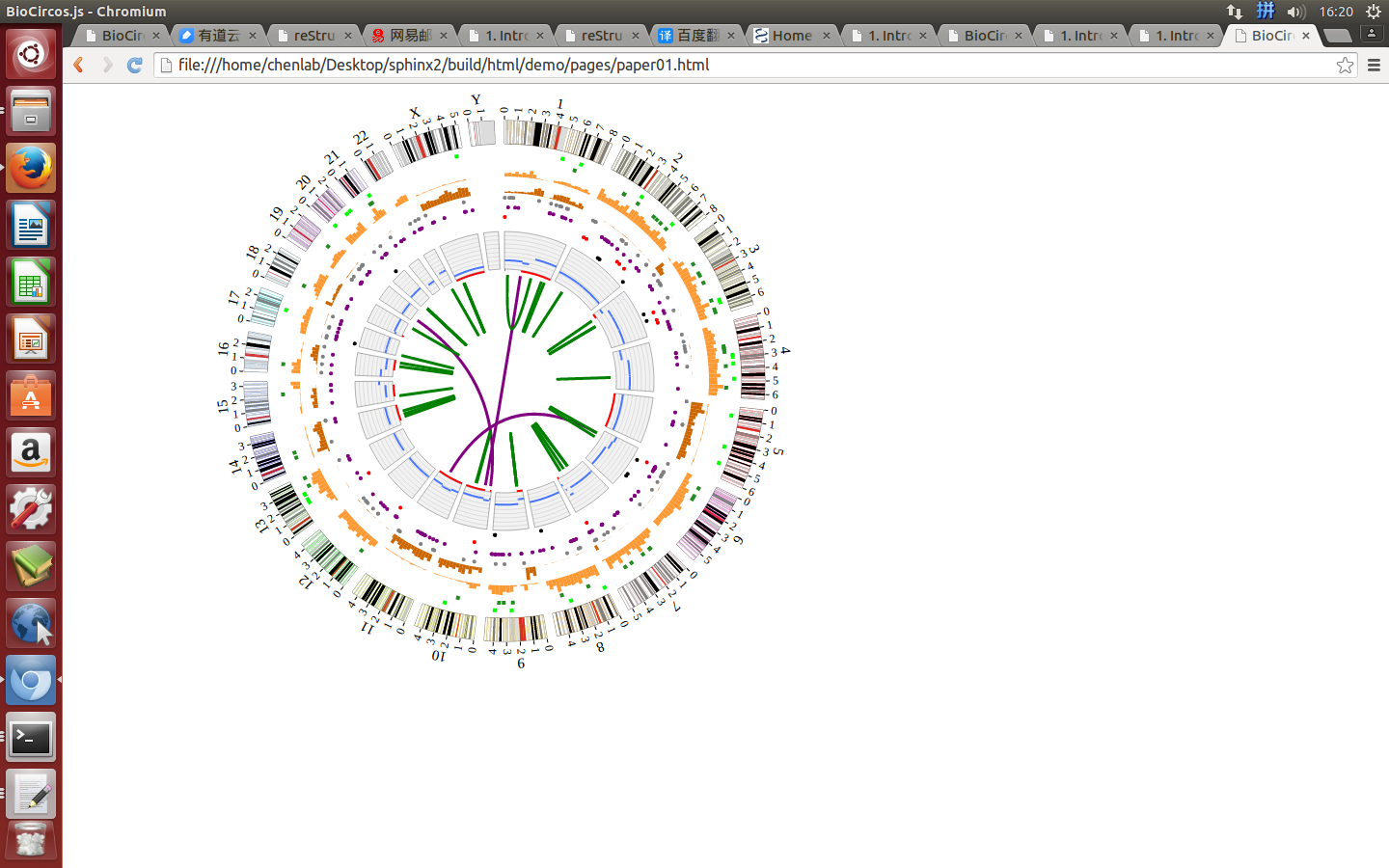
Task: Click the clock showing 16:20
Action: pos(1336,12)
